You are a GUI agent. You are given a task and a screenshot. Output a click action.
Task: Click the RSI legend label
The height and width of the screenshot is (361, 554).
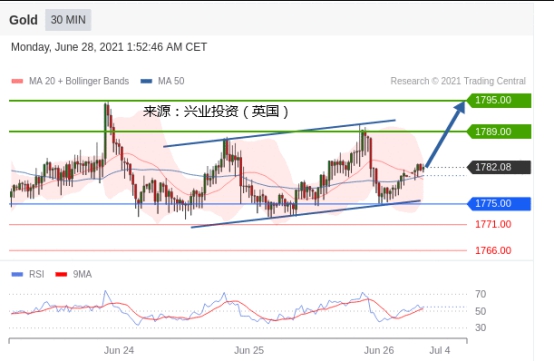[x=37, y=274]
